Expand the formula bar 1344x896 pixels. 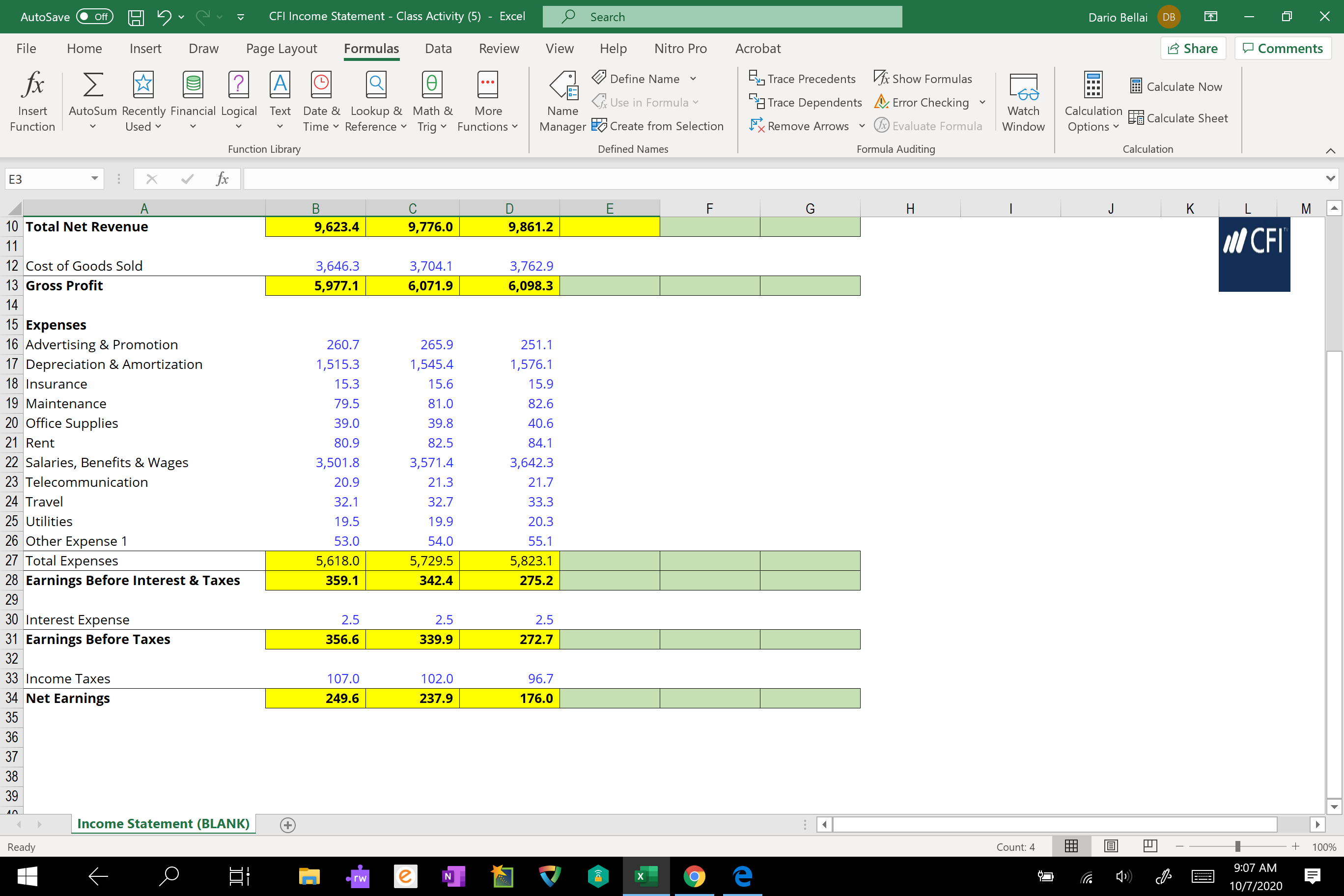[1330, 179]
